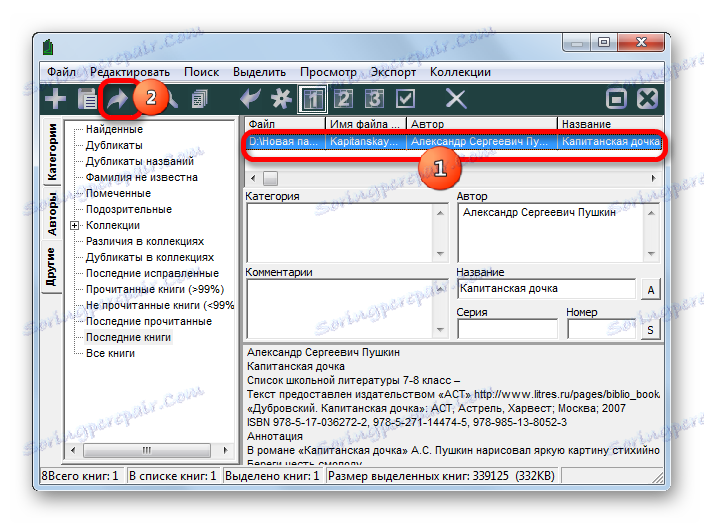
Task: Click the Капитанская дочка title cell in table
Action: 611,142
